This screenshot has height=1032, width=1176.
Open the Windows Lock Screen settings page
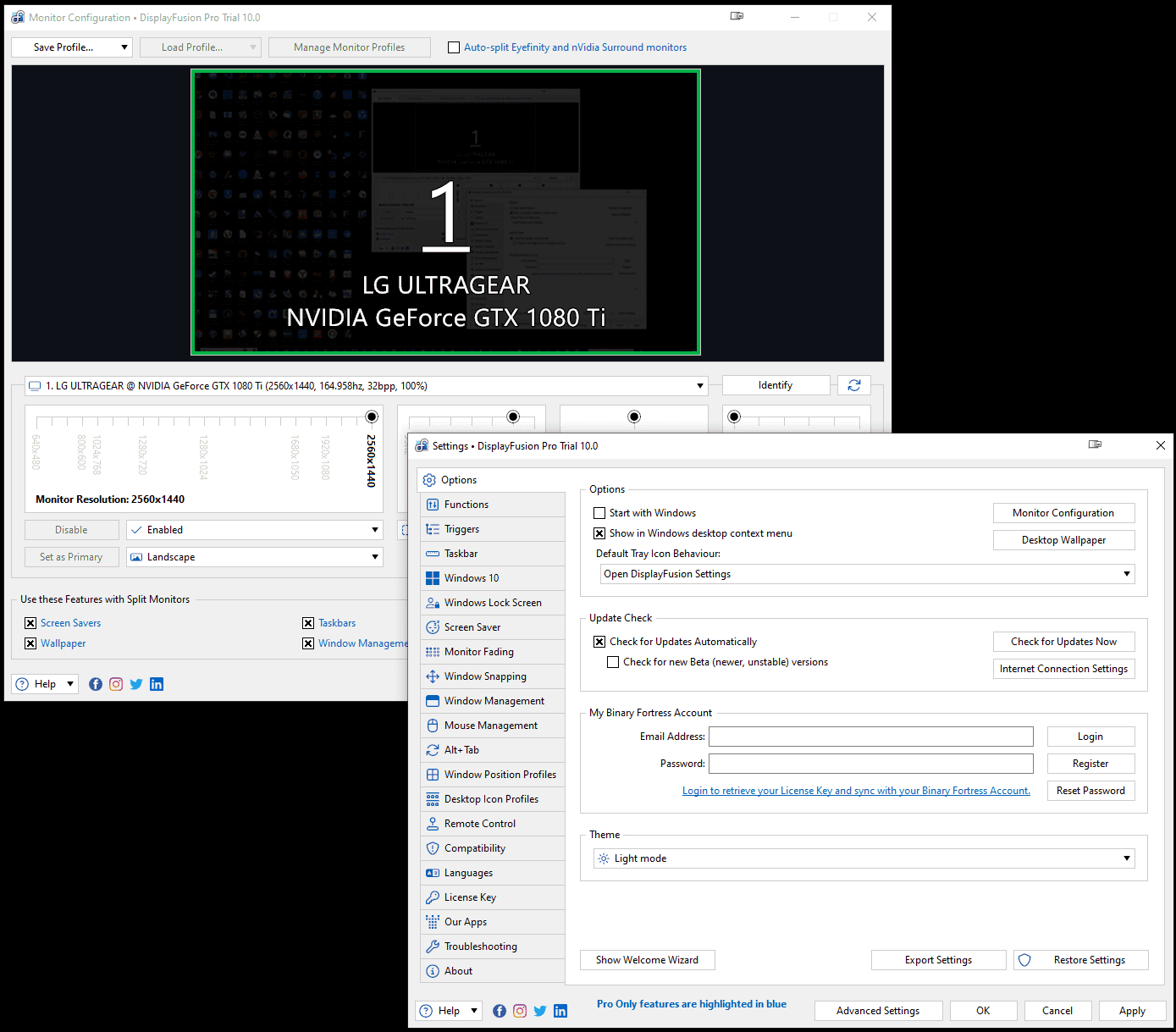[493, 603]
